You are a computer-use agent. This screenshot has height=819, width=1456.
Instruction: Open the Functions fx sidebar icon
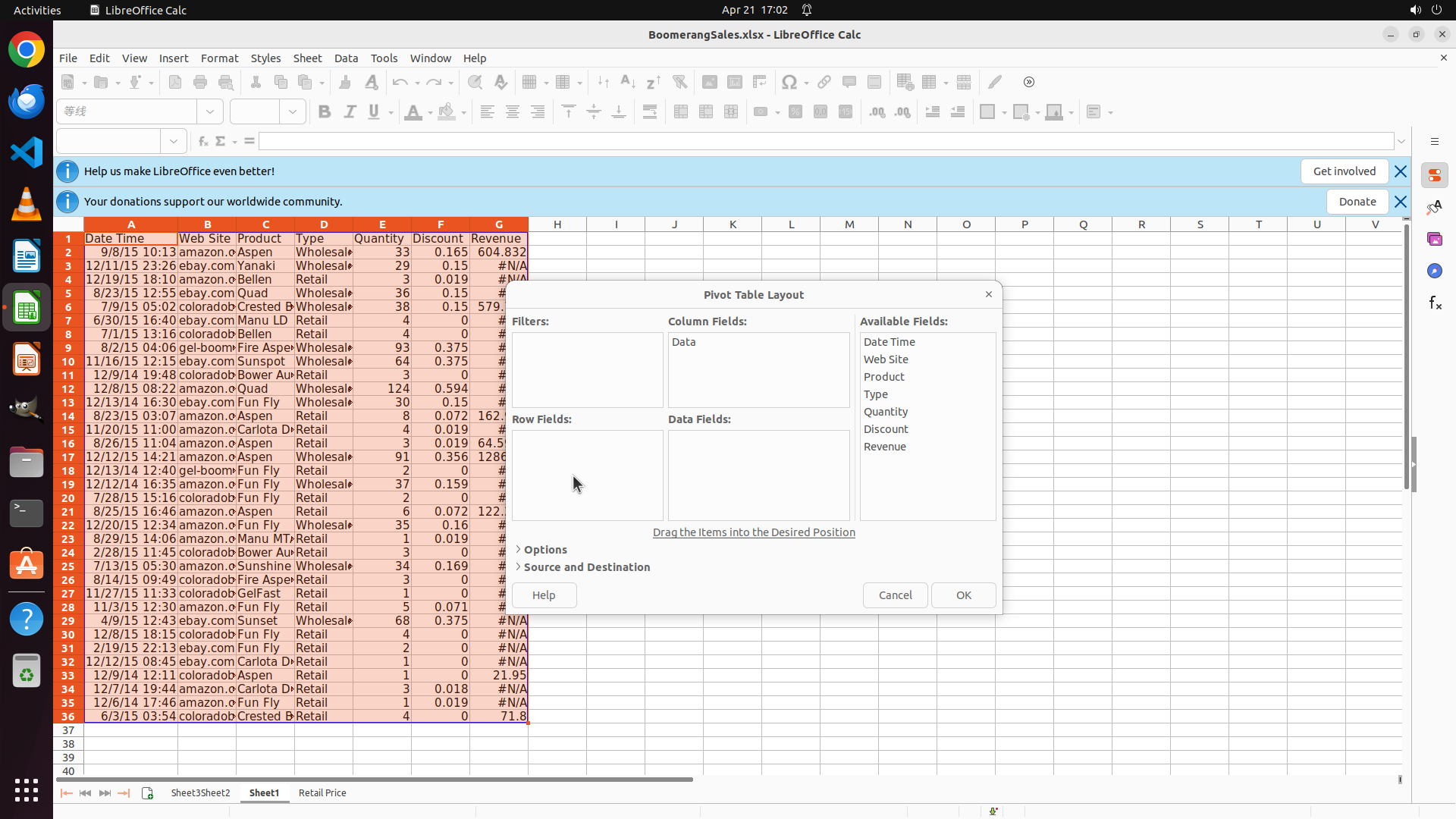1434,303
